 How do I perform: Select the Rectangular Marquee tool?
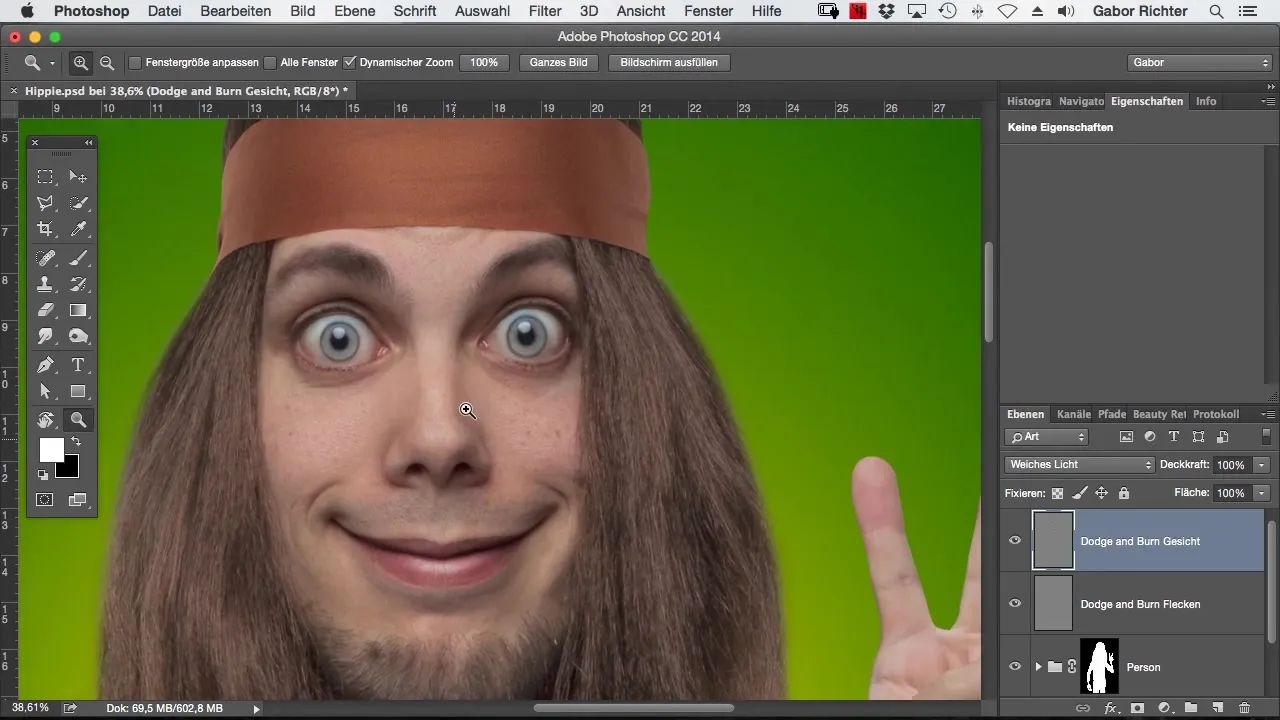pos(46,177)
